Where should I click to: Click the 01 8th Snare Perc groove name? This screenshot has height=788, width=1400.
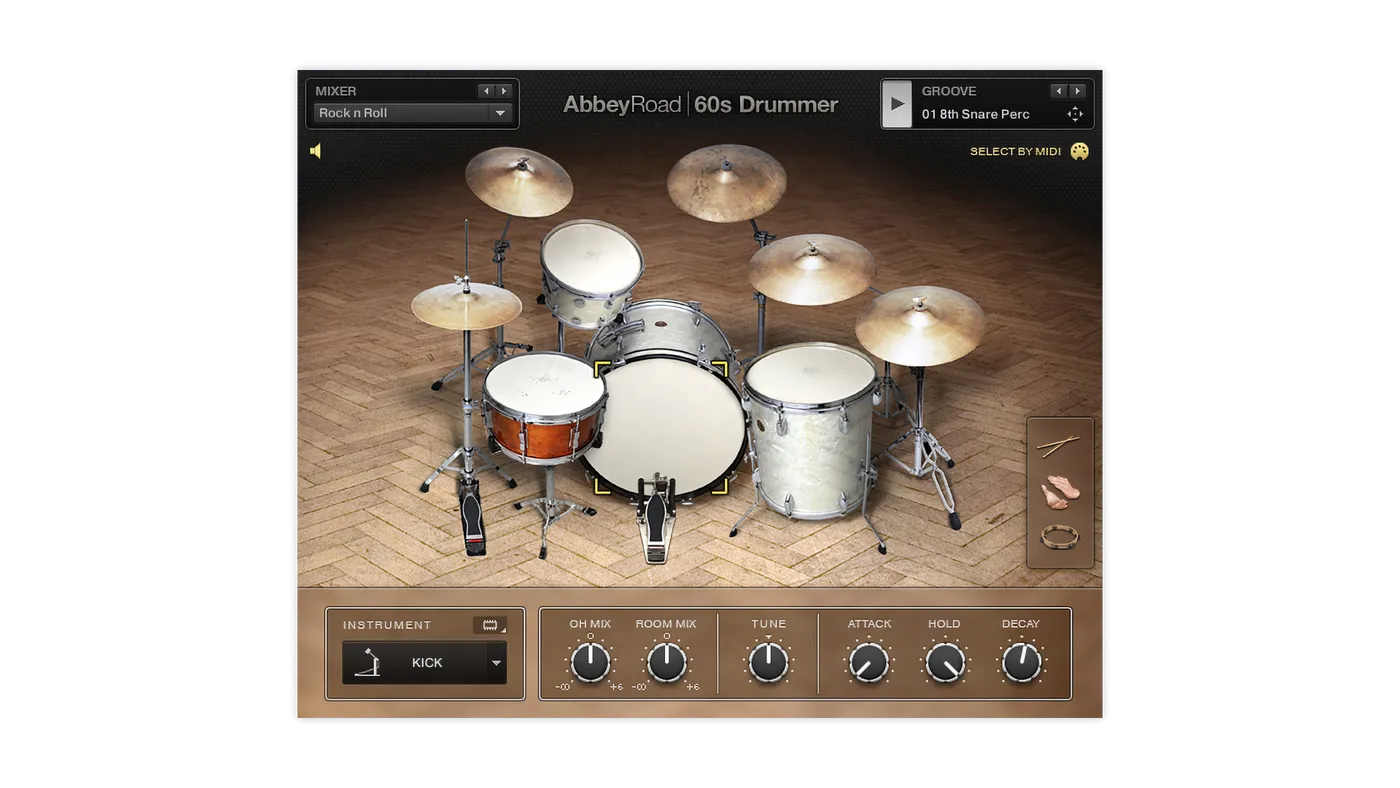pos(975,114)
